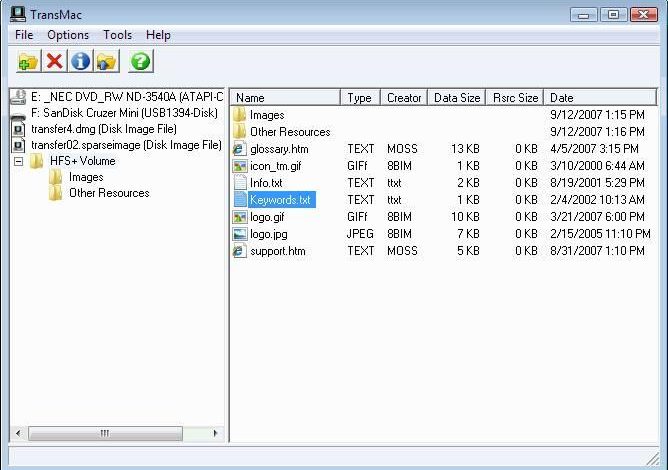This screenshot has width=668, height=470.
Task: Select Other Resources label in tree
Action: 109,193
